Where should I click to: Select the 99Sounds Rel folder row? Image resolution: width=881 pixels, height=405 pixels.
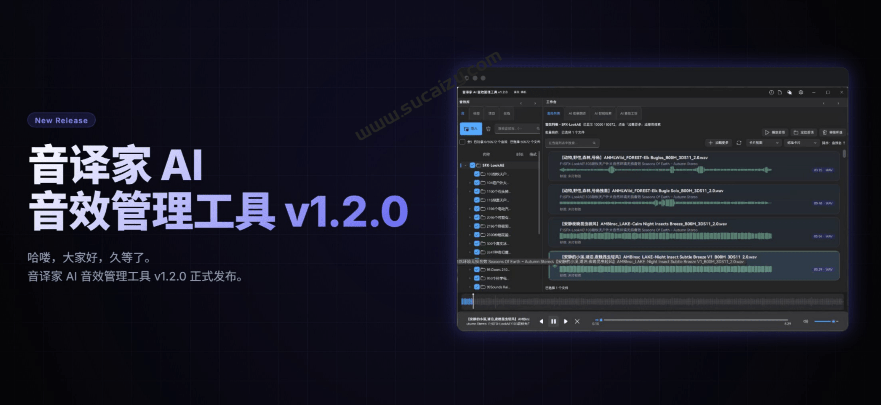tap(499, 286)
